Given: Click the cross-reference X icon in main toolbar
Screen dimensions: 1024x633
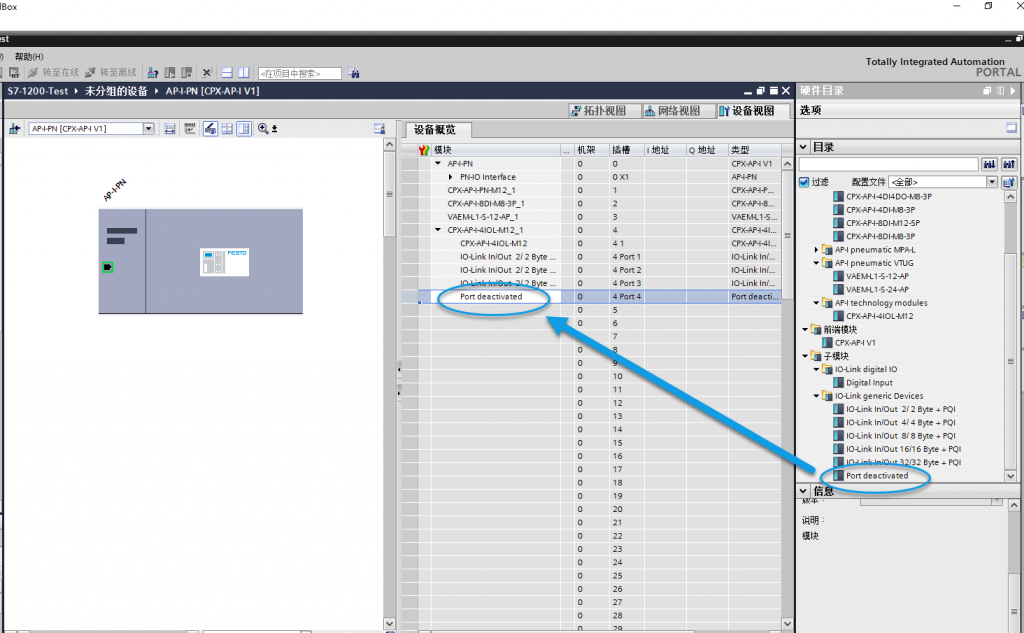Looking at the screenshot, I should click(x=206, y=73).
